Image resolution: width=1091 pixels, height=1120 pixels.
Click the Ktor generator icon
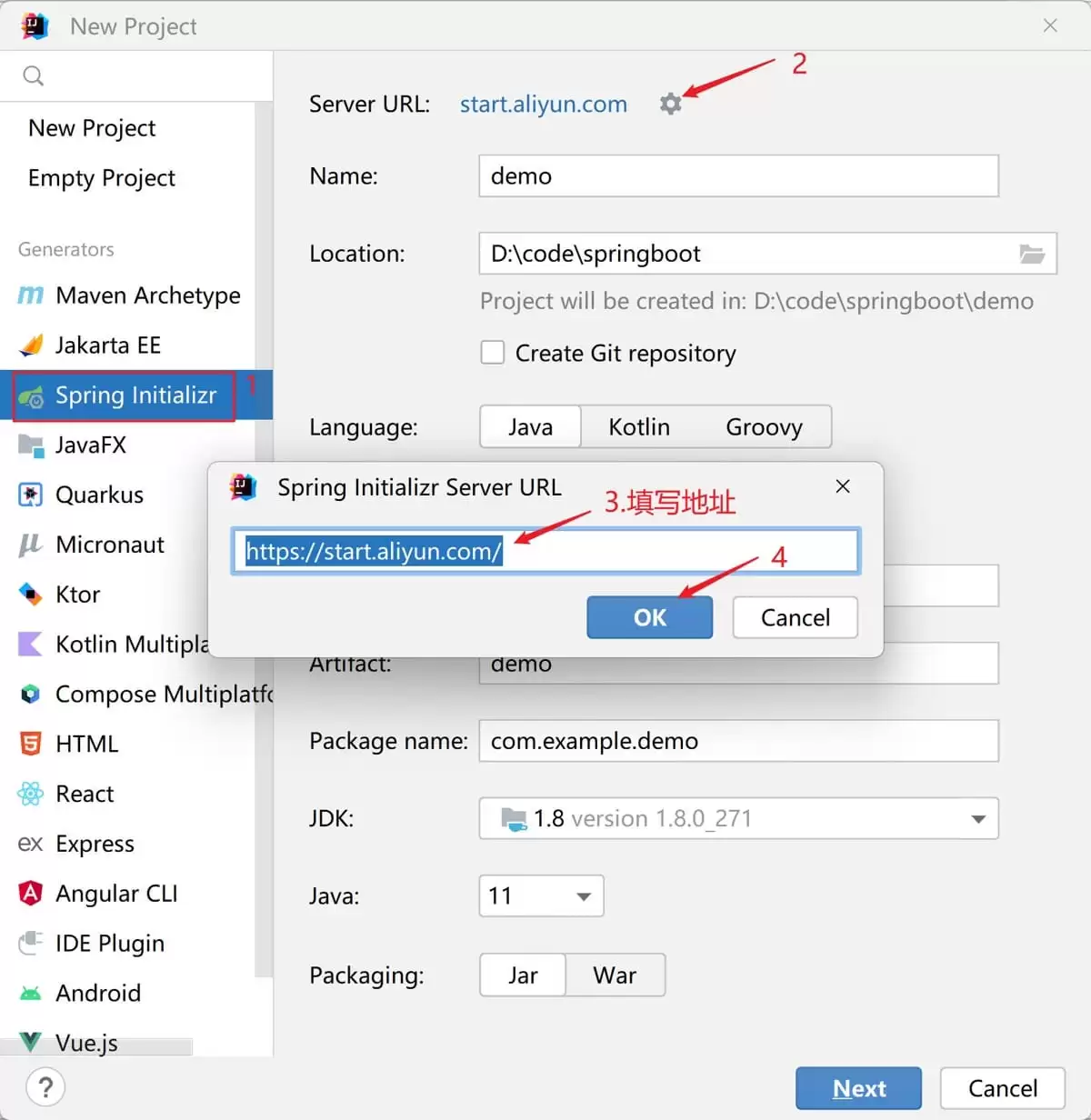31,595
